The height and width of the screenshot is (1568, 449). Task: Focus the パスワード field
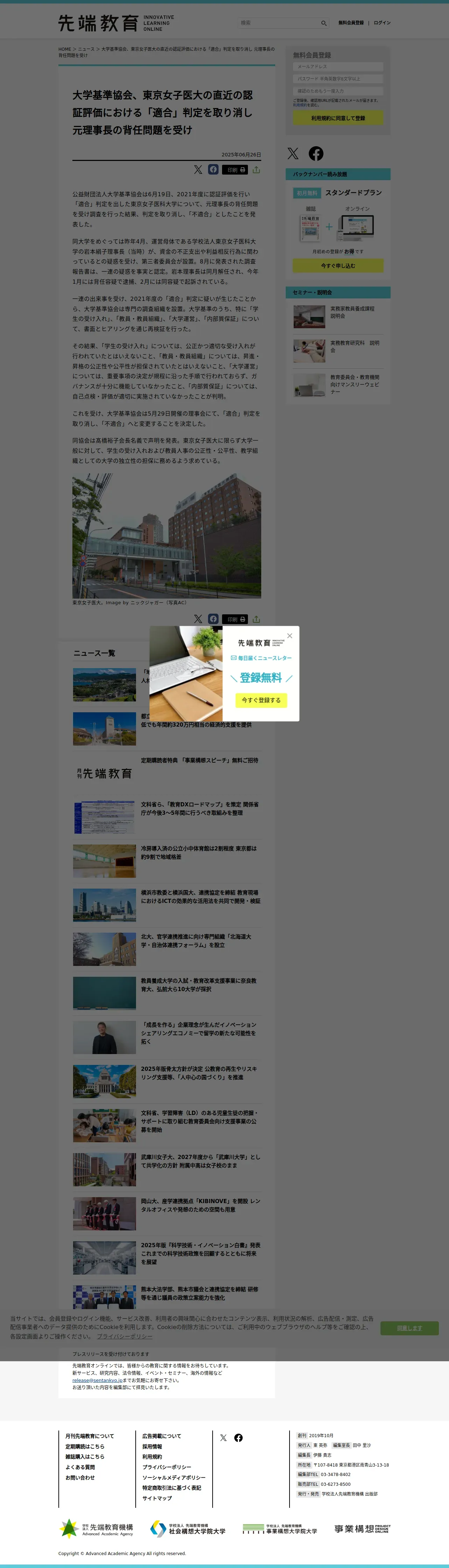click(338, 78)
